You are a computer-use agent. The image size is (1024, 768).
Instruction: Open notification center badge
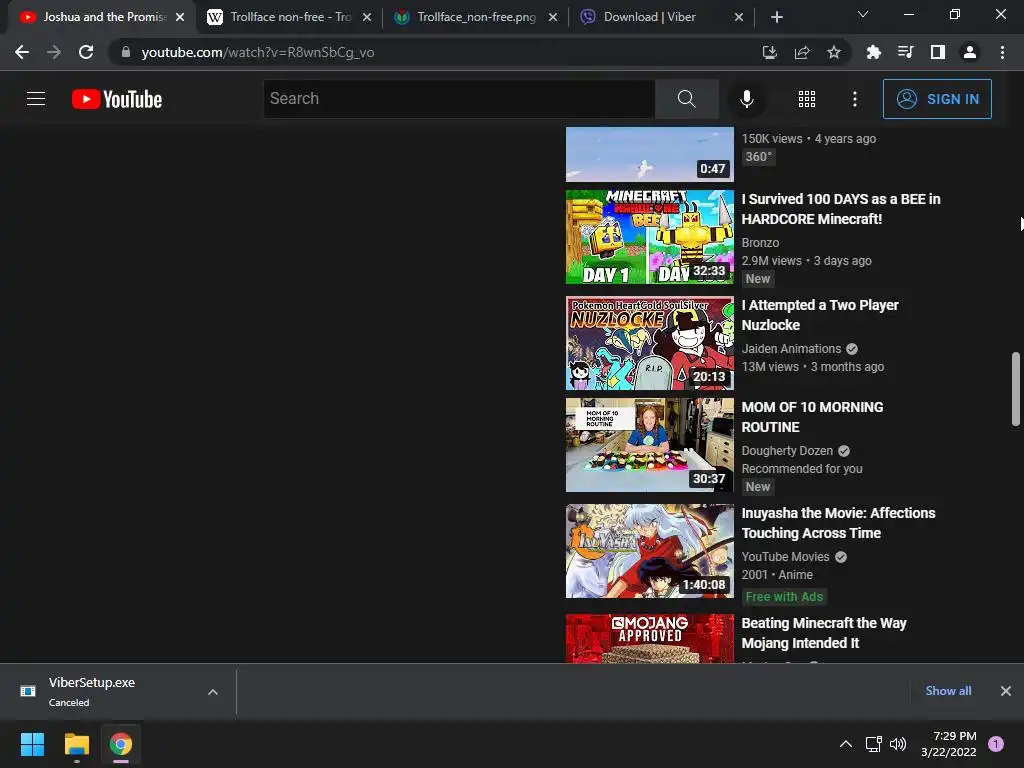[996, 743]
